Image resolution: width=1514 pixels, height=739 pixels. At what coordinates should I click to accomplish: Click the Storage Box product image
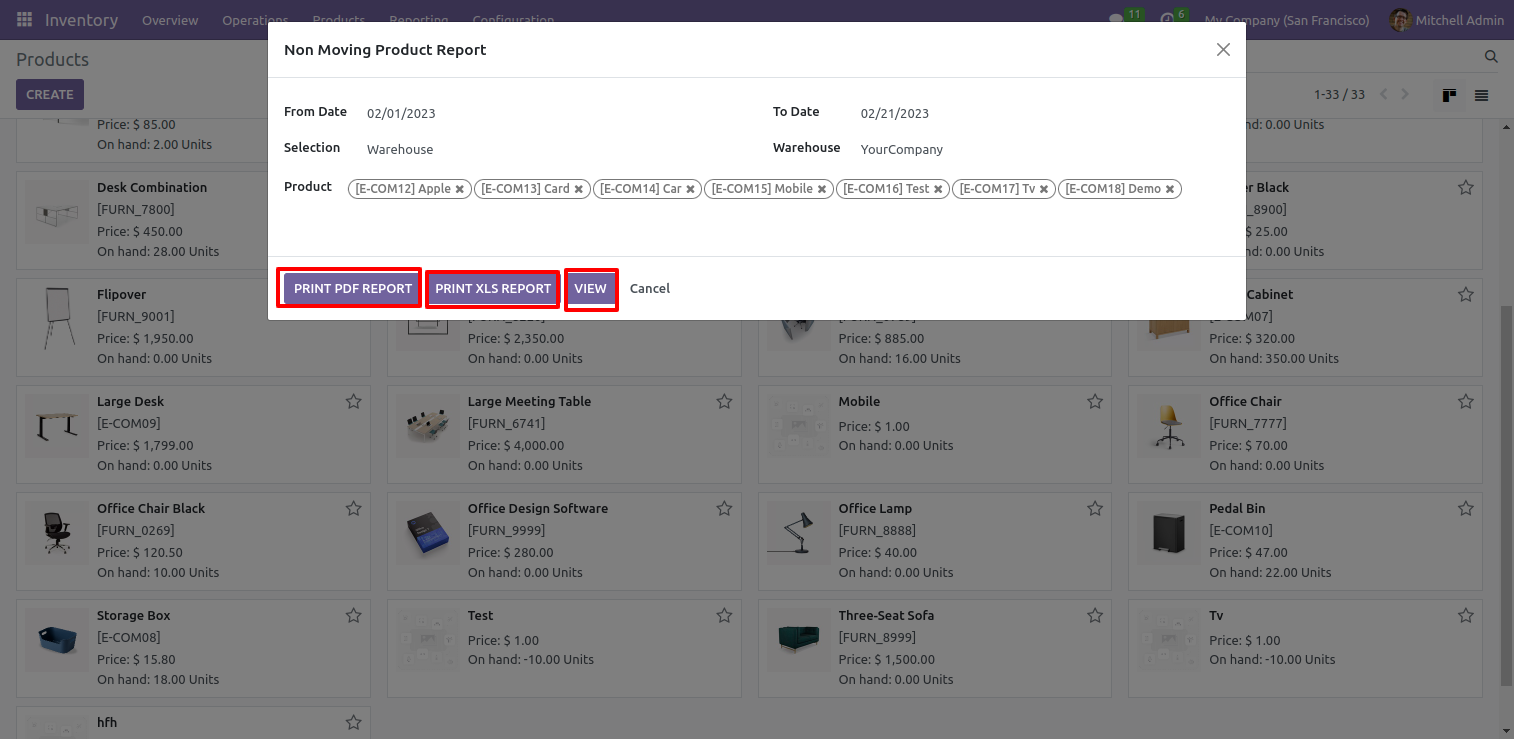[x=57, y=640]
